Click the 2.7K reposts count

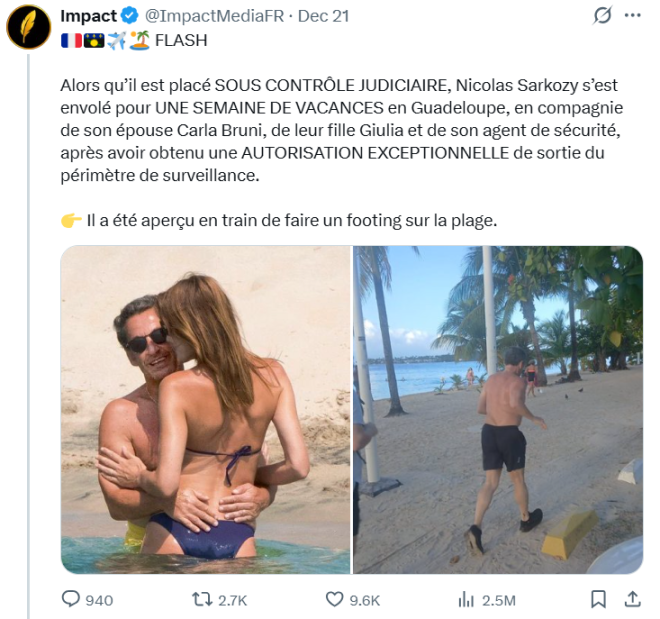coord(232,600)
